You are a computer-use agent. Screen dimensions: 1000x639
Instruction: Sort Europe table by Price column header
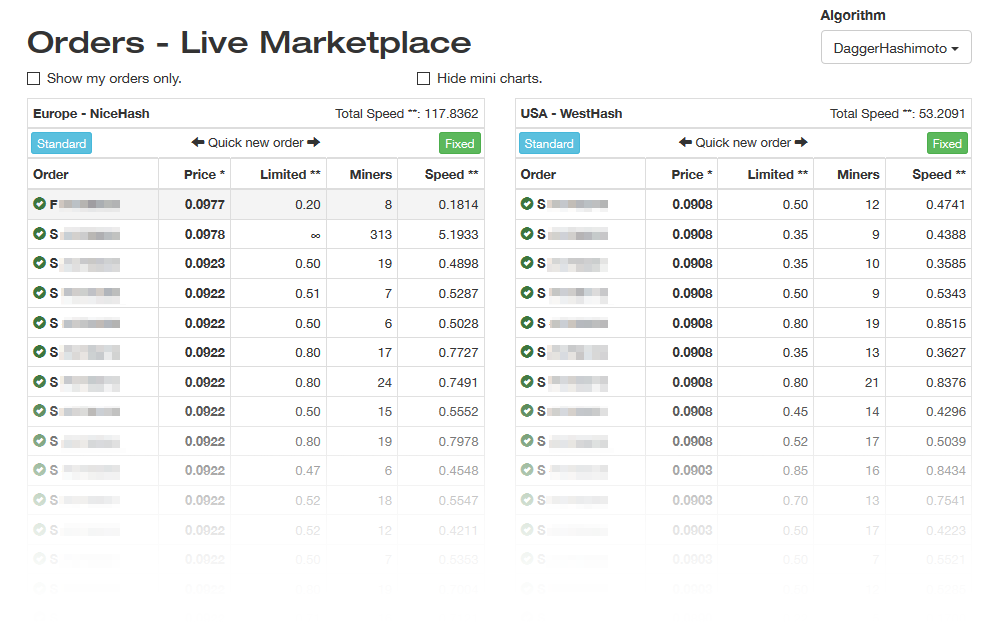pos(204,174)
